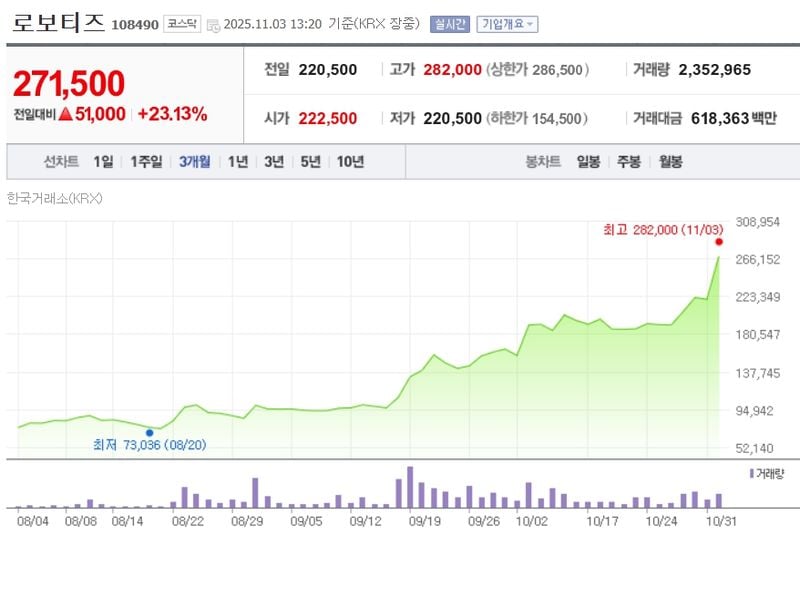Select the 일봉 candlestick chart

[x=588, y=162]
